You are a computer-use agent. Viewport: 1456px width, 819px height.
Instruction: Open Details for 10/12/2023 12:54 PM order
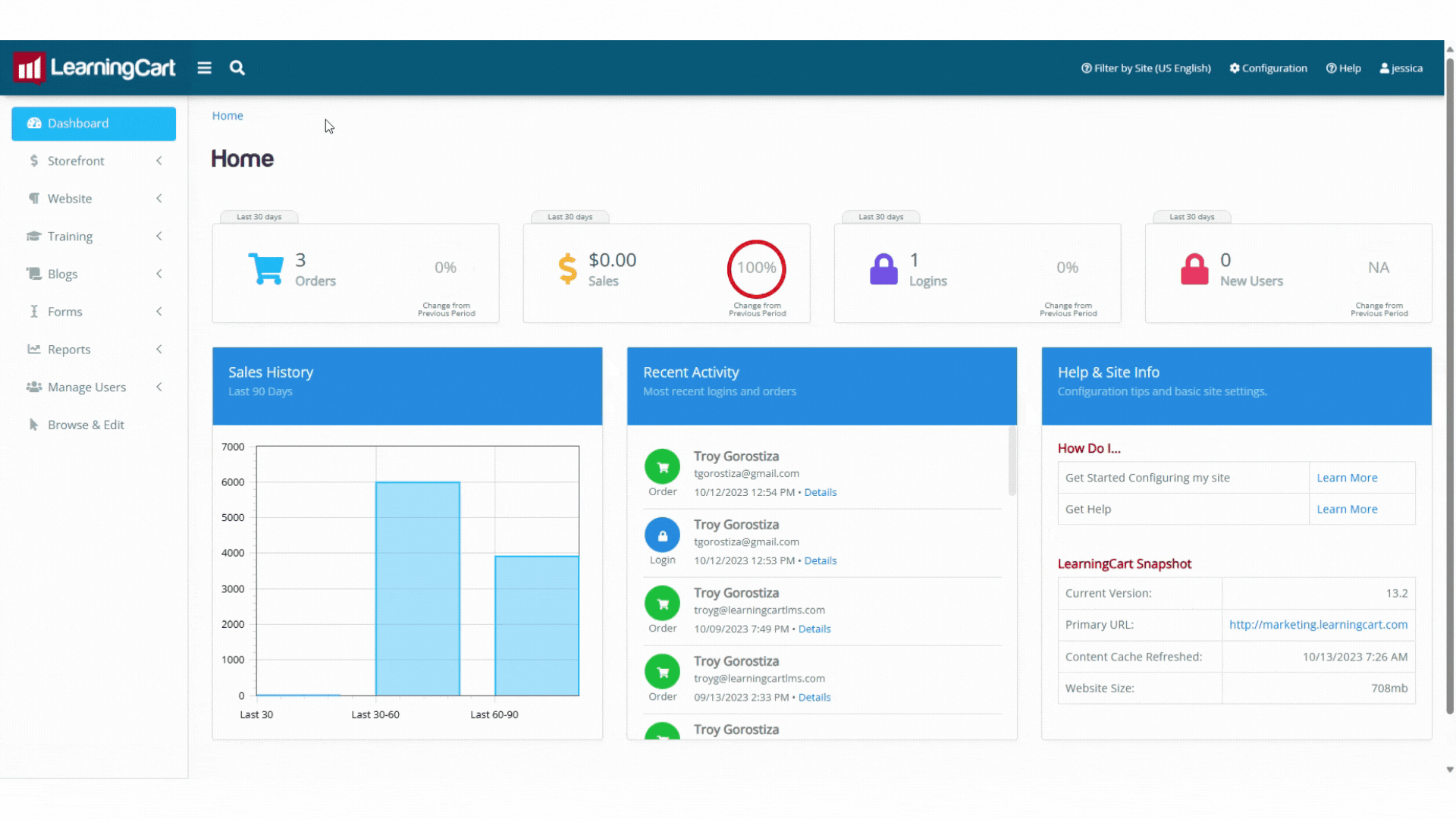(820, 492)
